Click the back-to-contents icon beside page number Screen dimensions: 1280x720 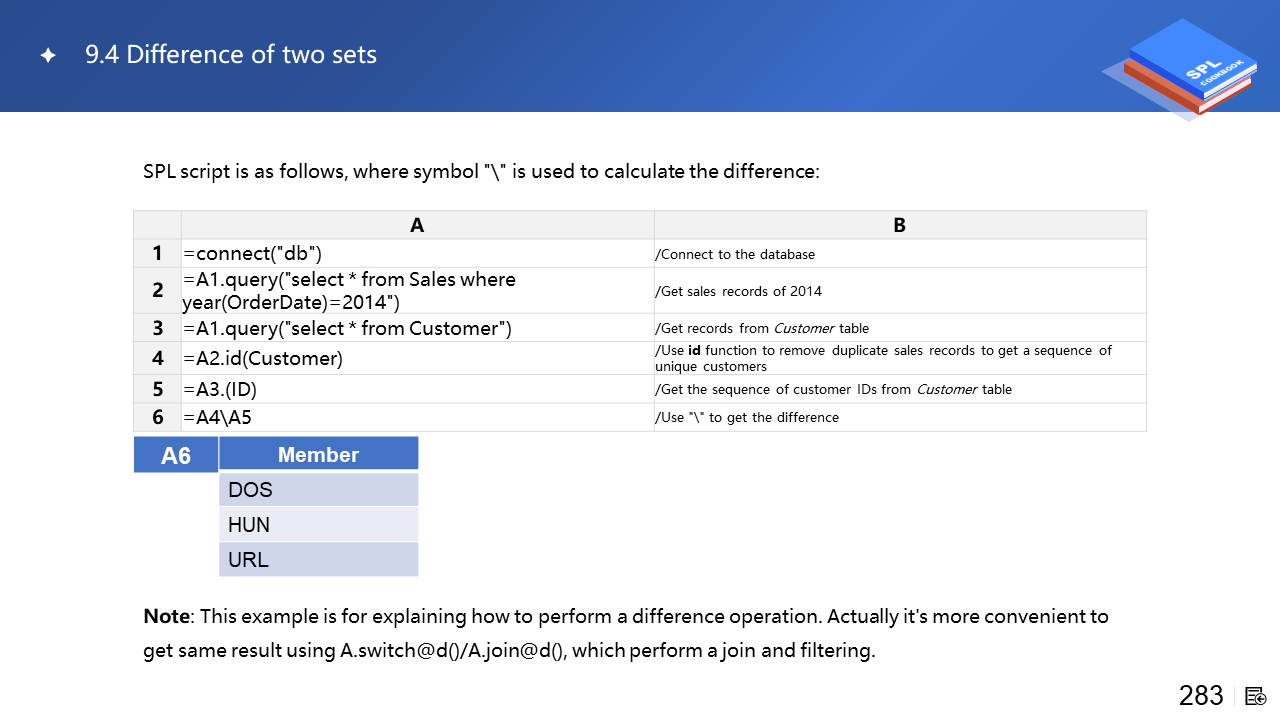1256,696
